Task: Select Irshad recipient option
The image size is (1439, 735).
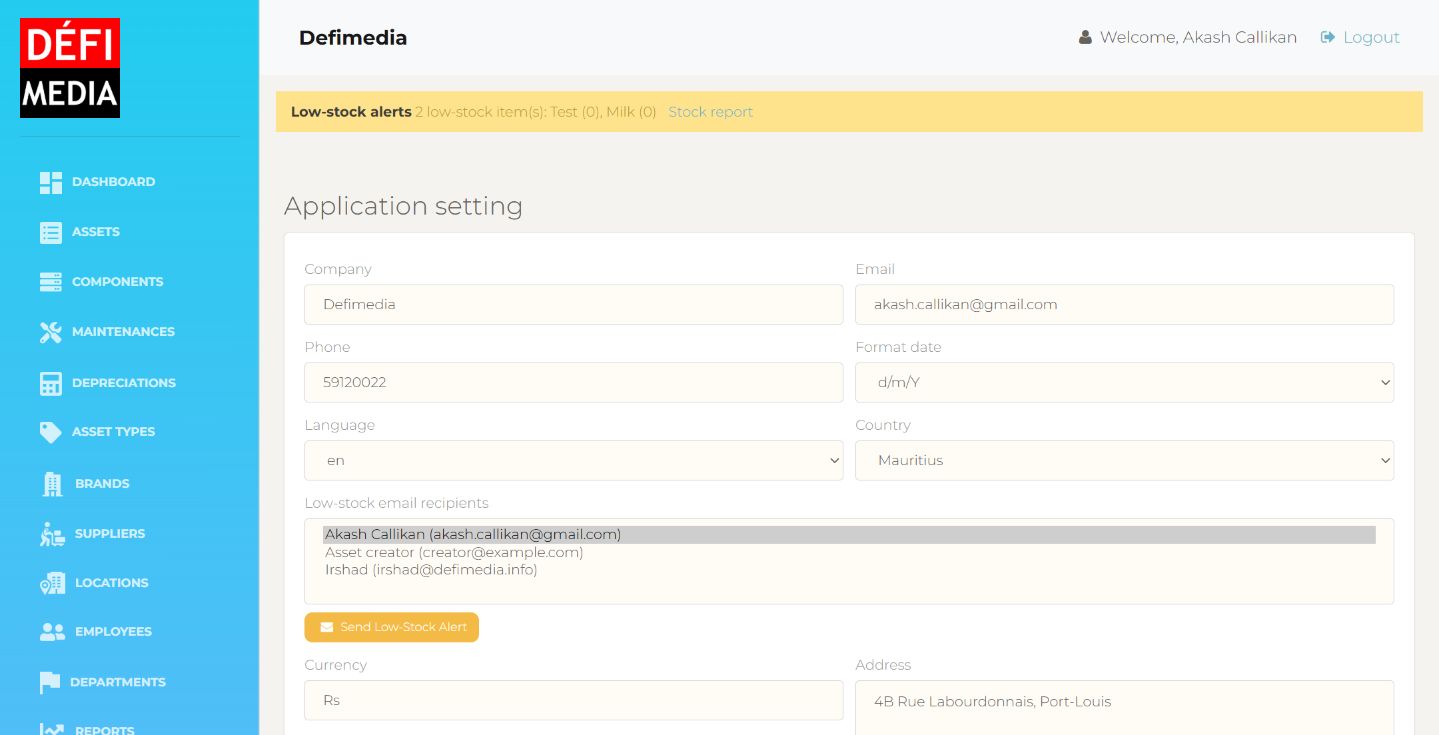Action: point(849,570)
